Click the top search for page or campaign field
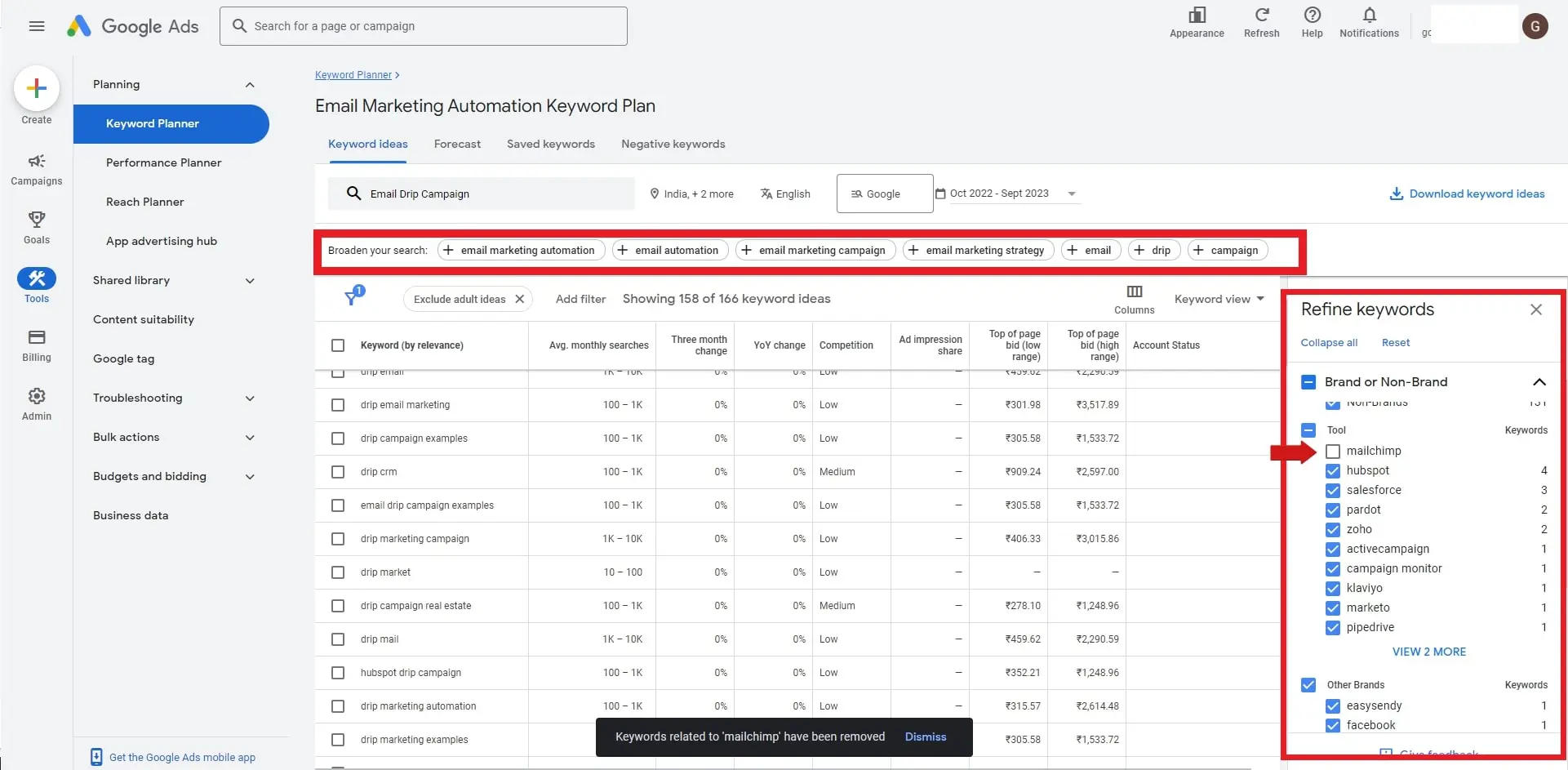 [x=424, y=26]
